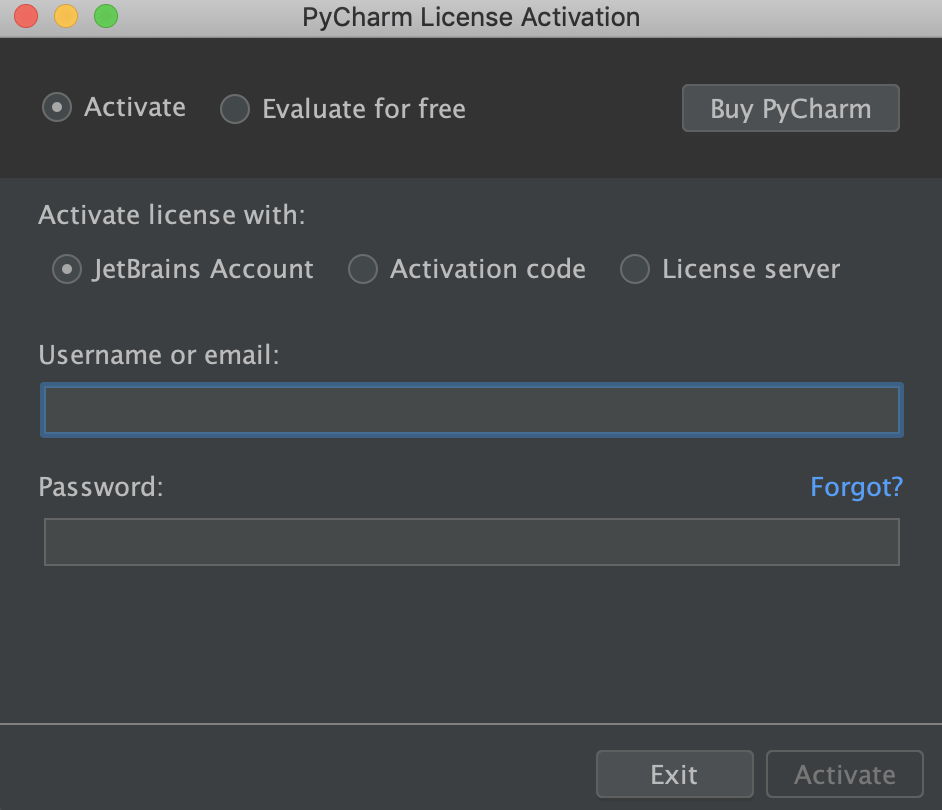Image resolution: width=942 pixels, height=810 pixels.
Task: Click the Exit button
Action: tap(675, 774)
